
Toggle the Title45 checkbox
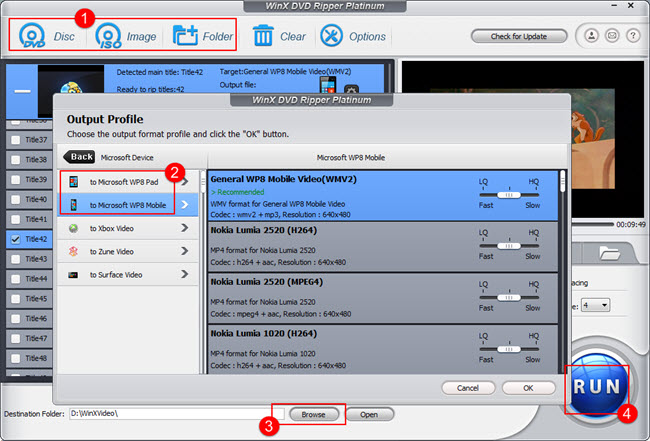point(16,299)
